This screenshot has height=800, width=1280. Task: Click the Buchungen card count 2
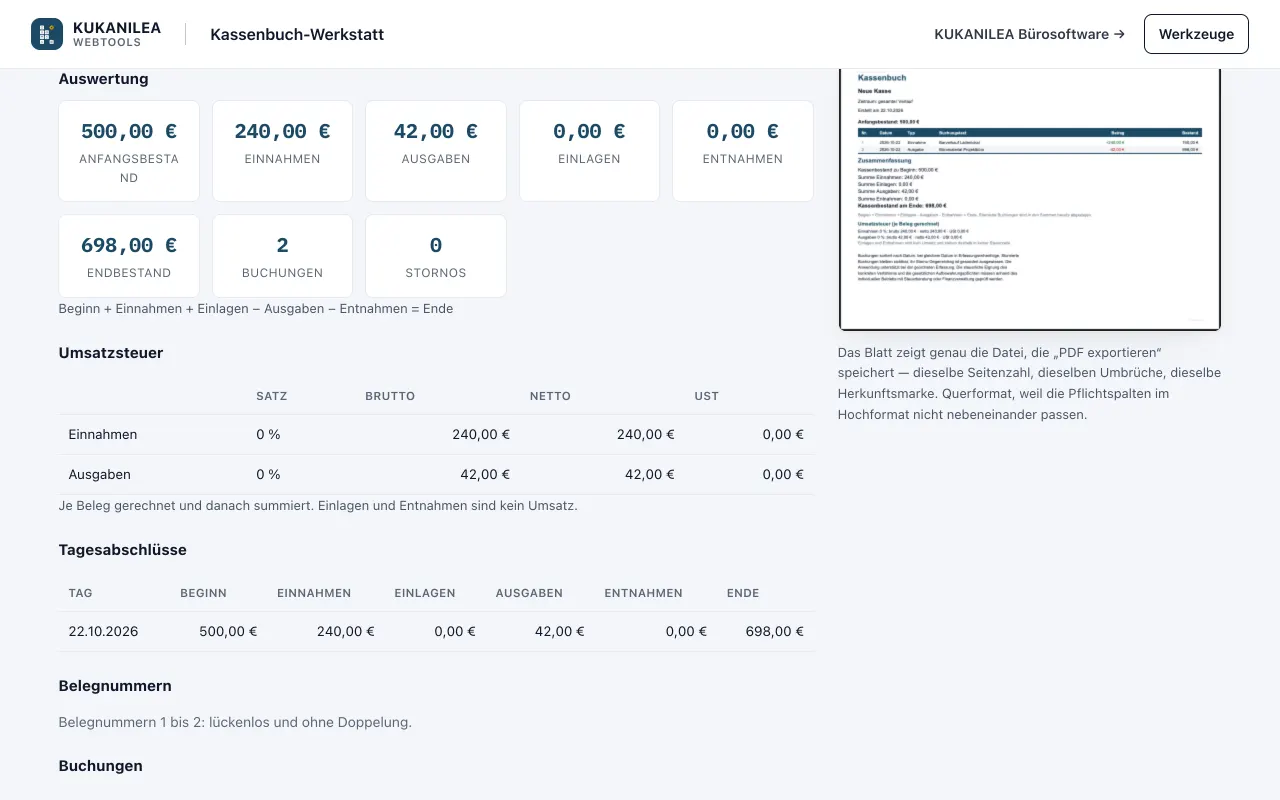coord(282,245)
